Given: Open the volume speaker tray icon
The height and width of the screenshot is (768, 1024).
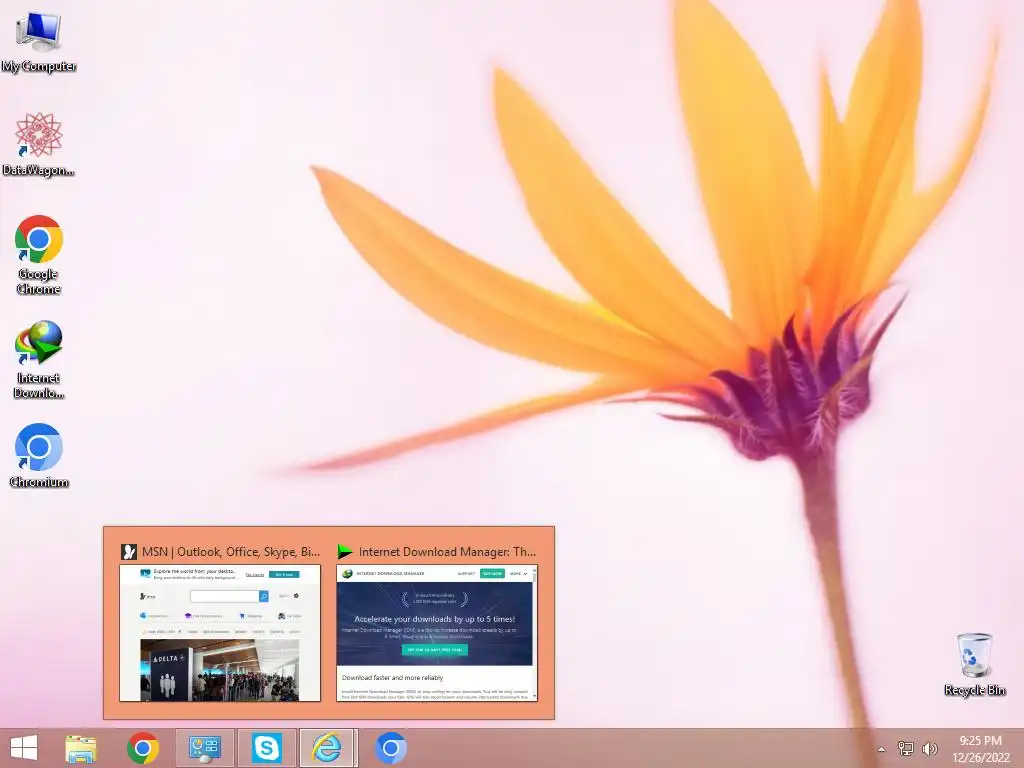Looking at the screenshot, I should click(x=930, y=748).
